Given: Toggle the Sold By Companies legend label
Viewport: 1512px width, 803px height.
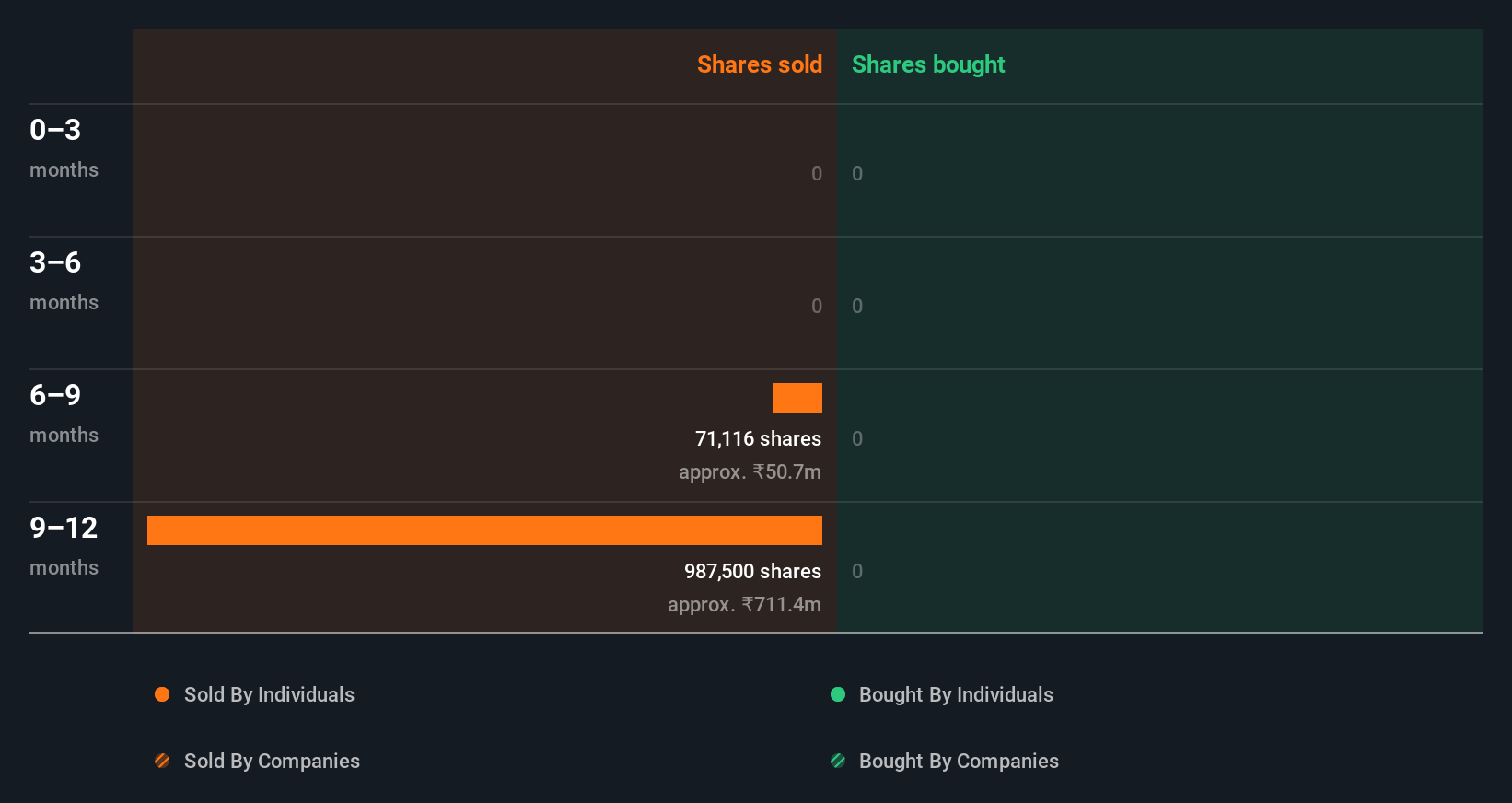Looking at the screenshot, I should [x=272, y=761].
